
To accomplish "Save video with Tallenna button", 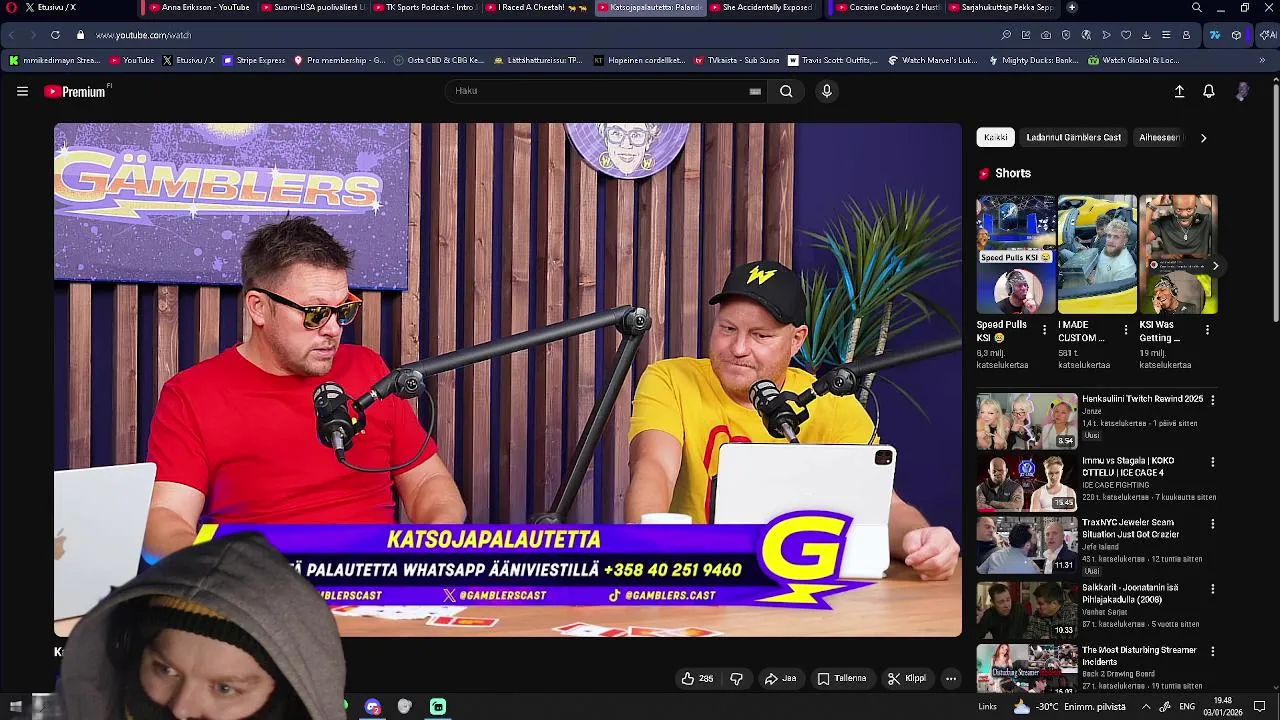I will coord(842,678).
